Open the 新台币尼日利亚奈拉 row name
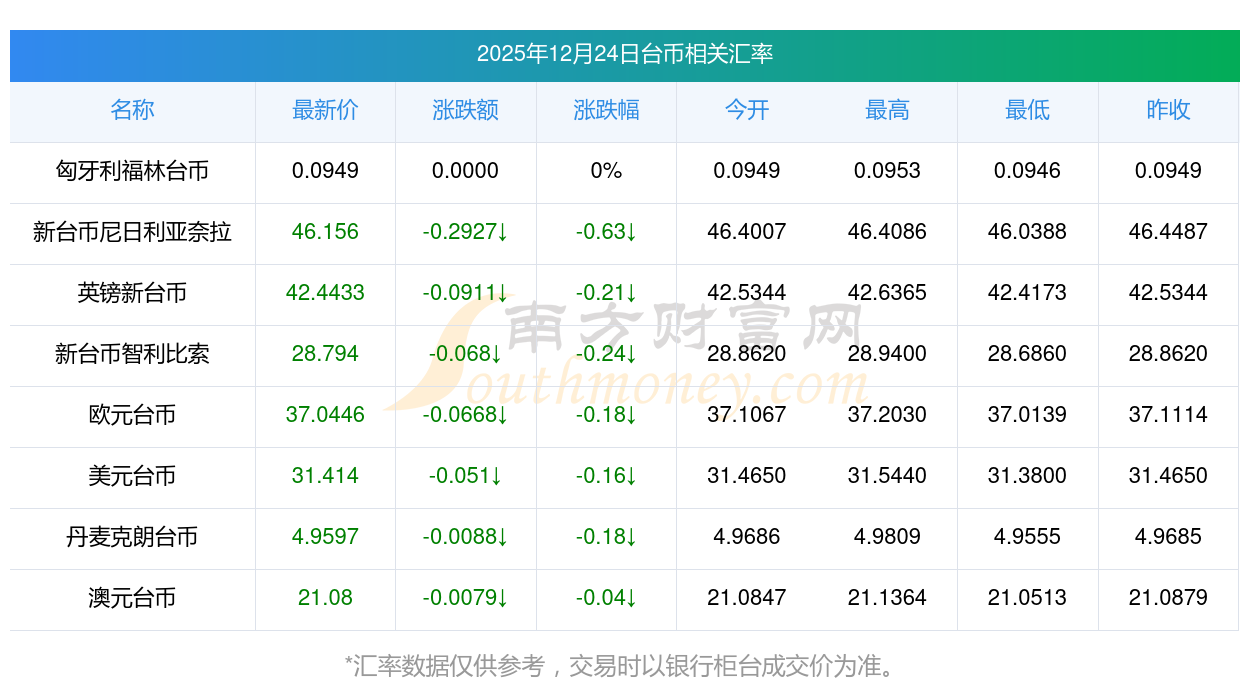 pyautogui.click(x=132, y=232)
